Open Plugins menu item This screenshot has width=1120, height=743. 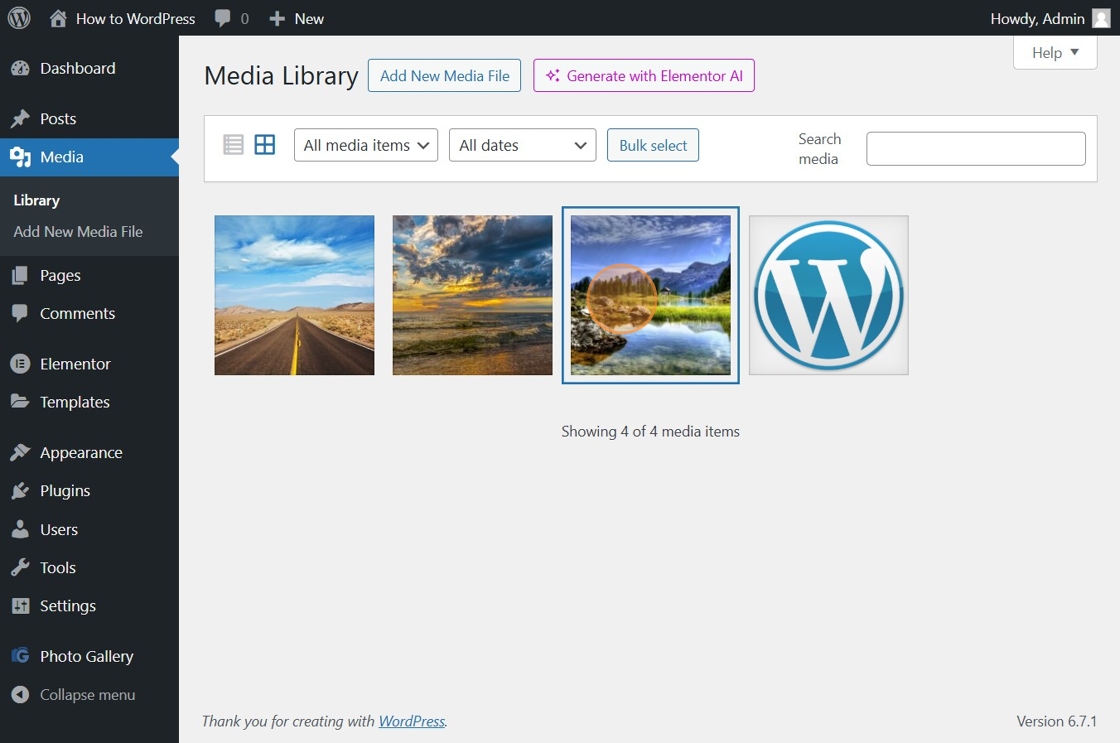click(x=65, y=491)
